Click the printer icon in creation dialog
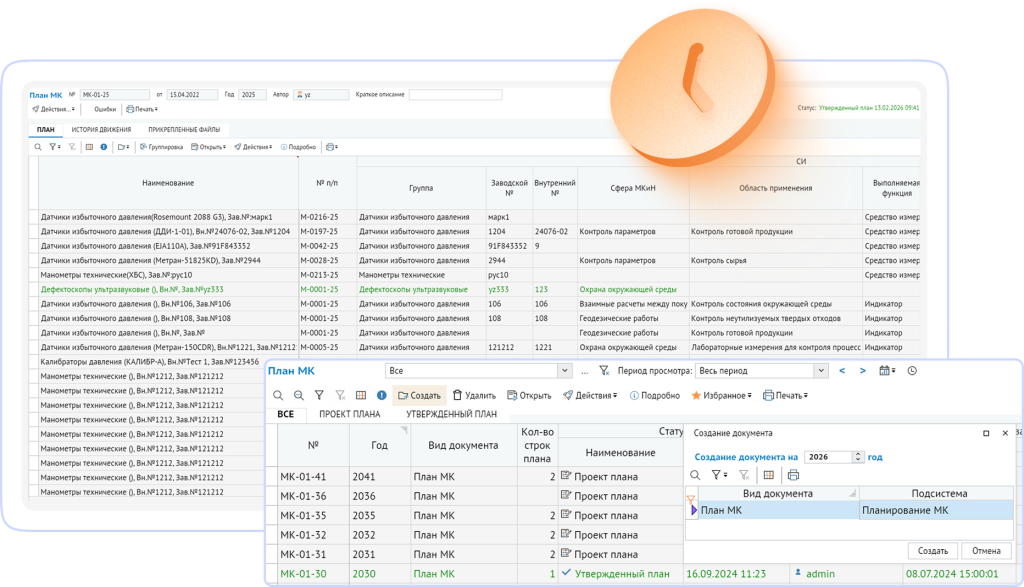Image resolution: width=1024 pixels, height=587 pixels. click(793, 475)
